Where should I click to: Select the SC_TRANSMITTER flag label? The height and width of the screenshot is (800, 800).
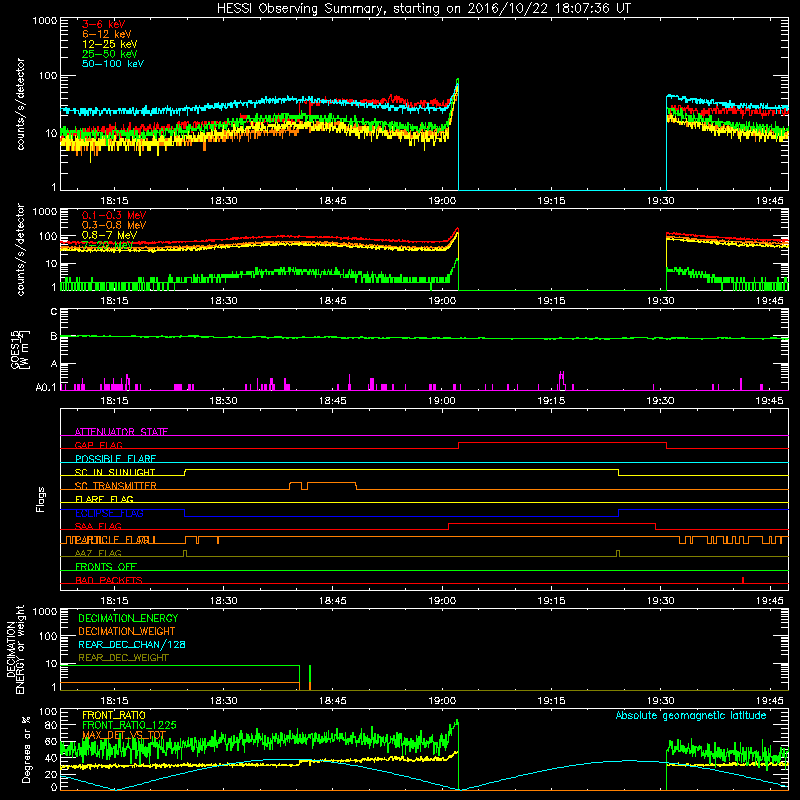(116, 486)
